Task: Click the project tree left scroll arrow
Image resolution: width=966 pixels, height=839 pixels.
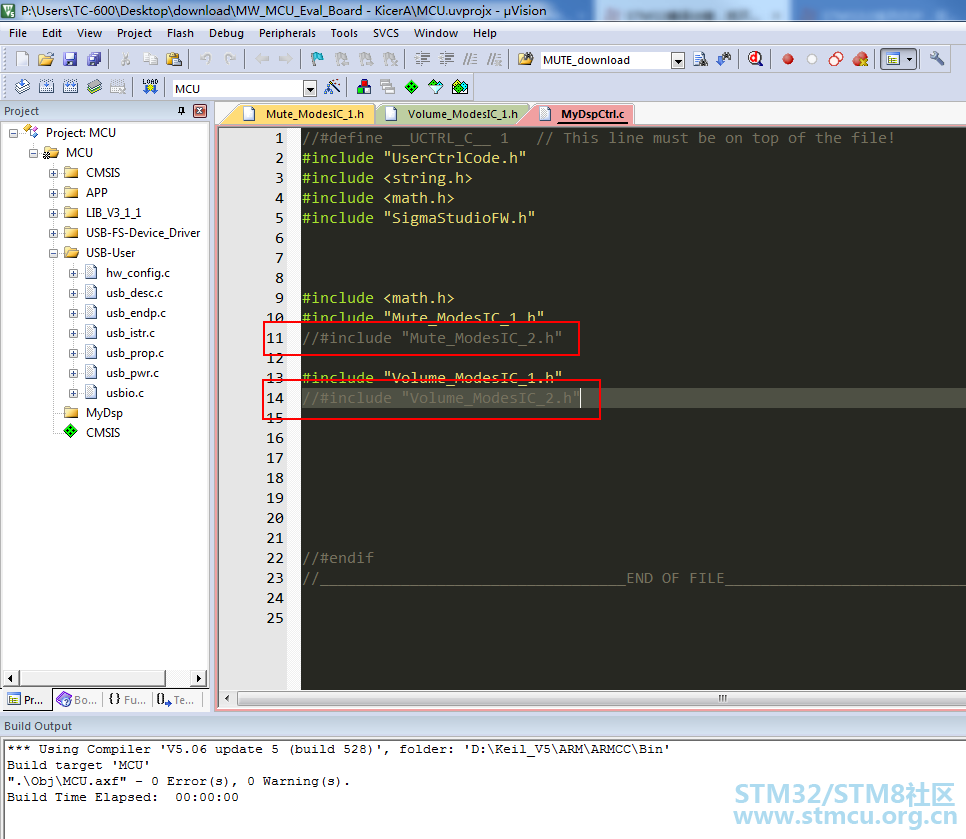Action: pos(10,678)
